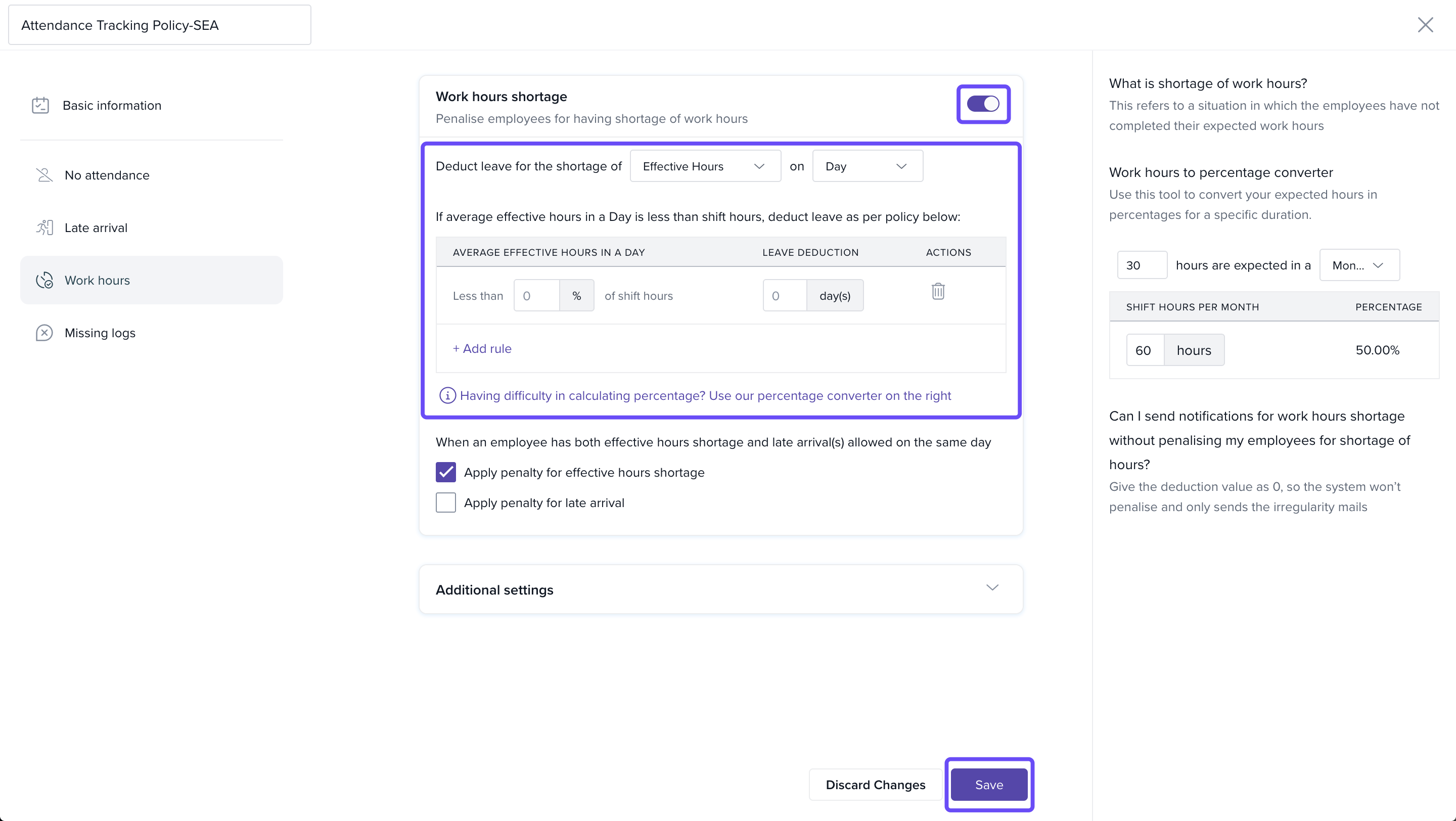Open the Effective Hours dropdown

(x=705, y=166)
